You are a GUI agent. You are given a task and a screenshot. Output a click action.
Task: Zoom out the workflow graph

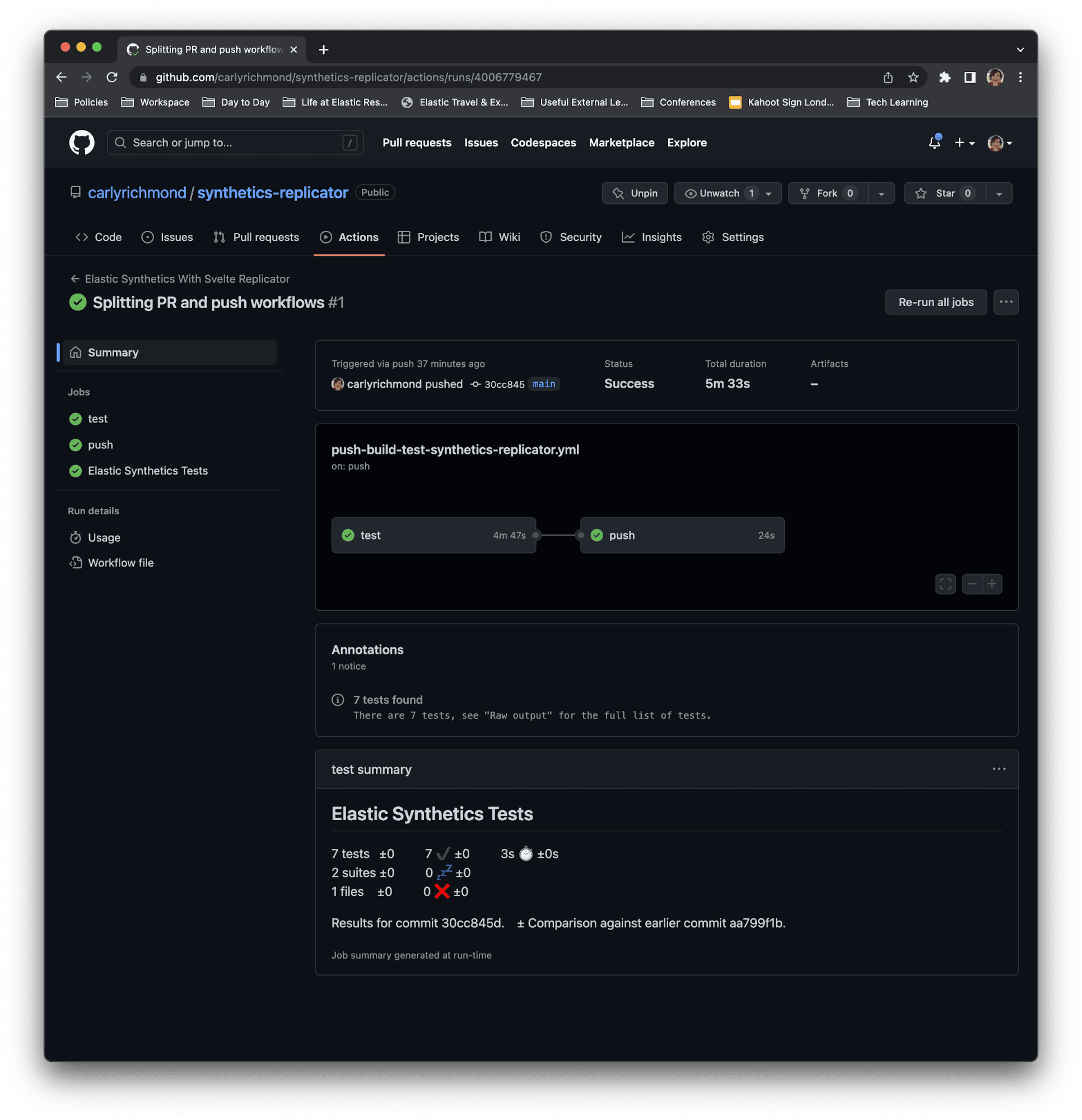click(x=972, y=583)
